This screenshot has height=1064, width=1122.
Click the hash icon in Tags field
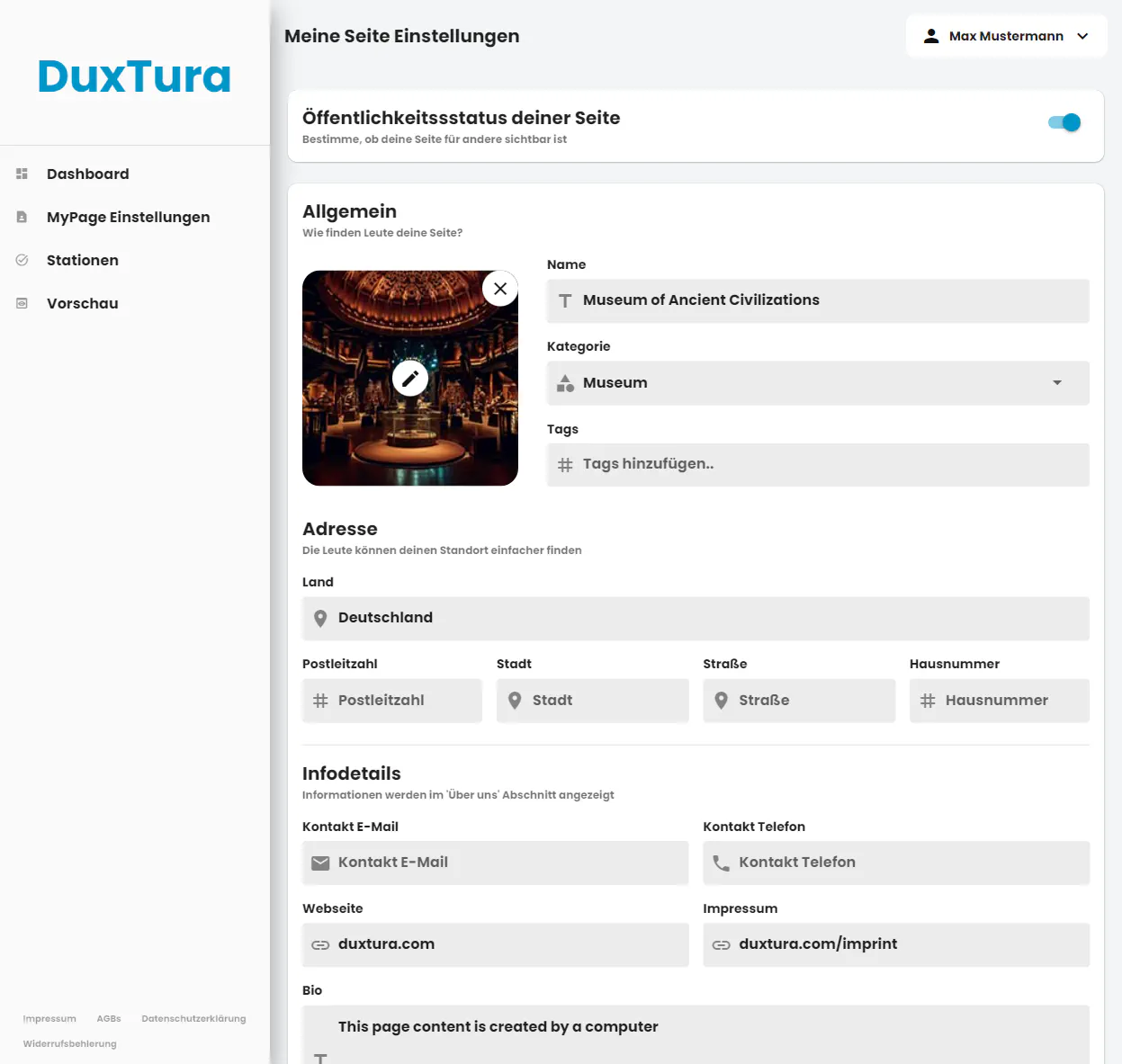(x=565, y=464)
